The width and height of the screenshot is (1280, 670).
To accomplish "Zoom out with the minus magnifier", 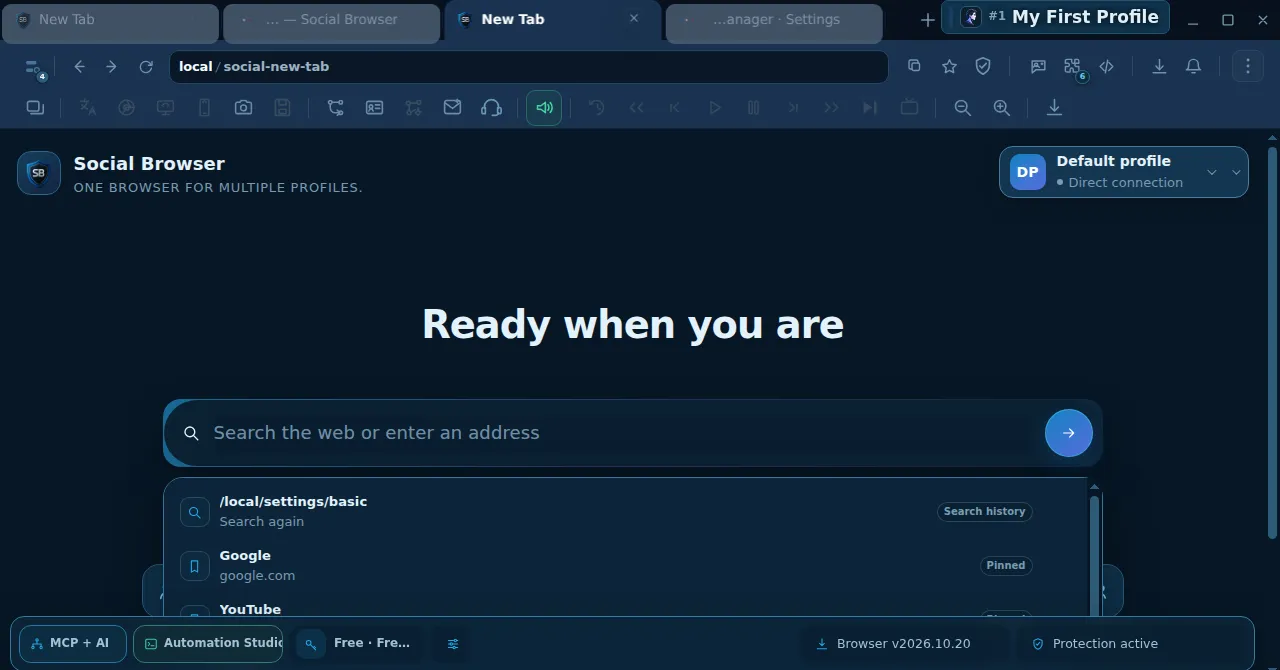I will click(962, 108).
